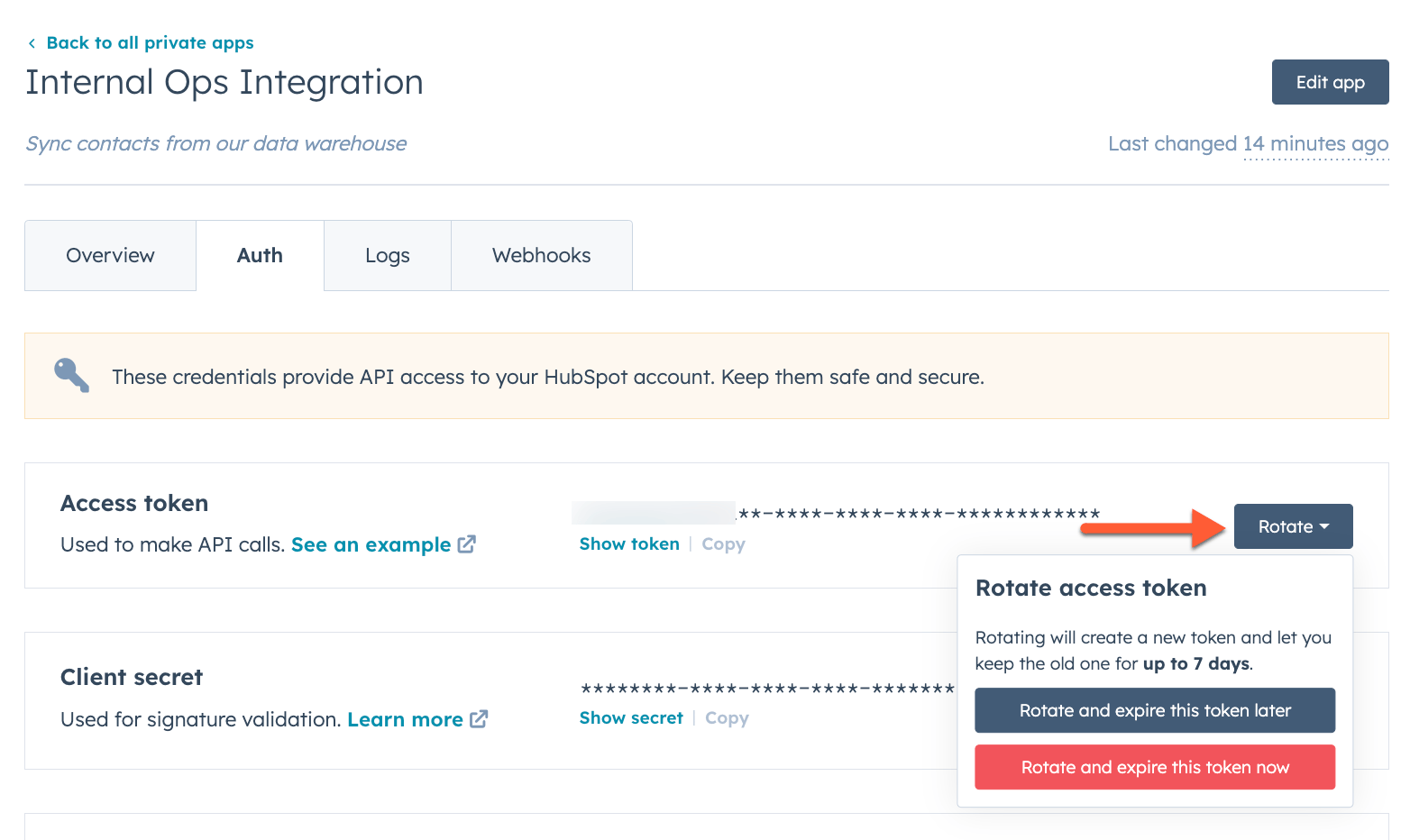Click the external link icon beside Learn more
The image size is (1410, 840).
pyautogui.click(x=479, y=718)
